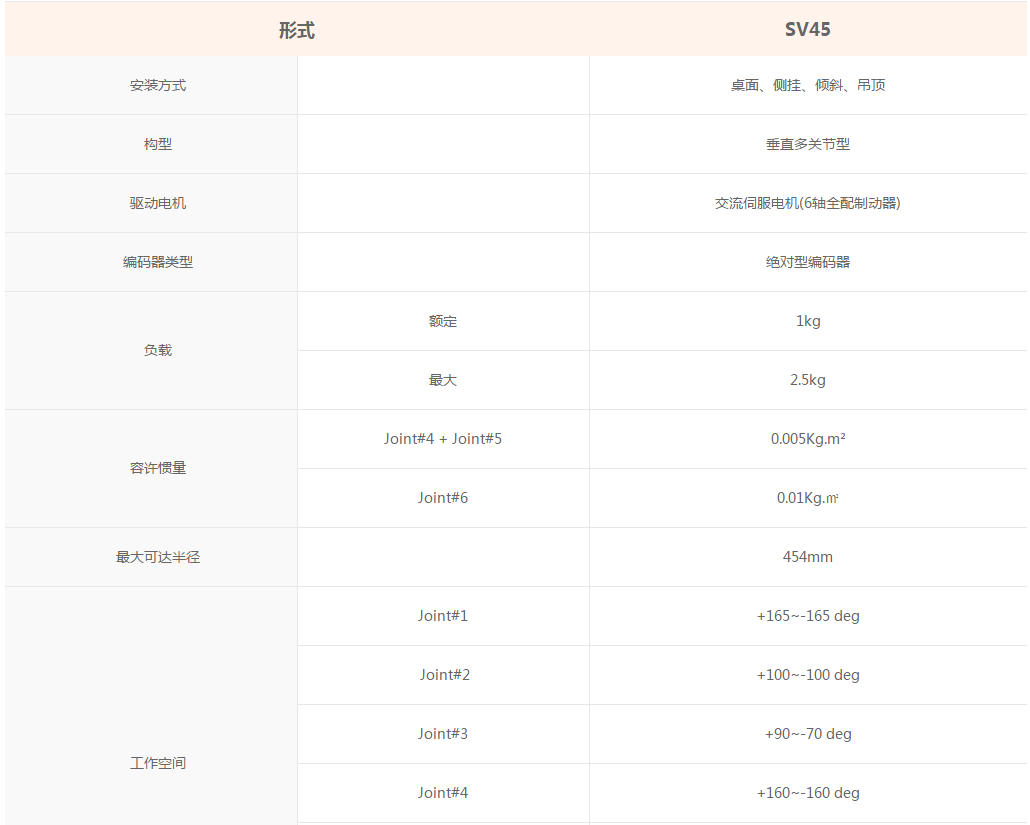Click the +100~-100 deg value
The height and width of the screenshot is (825, 1030).
[x=808, y=675]
